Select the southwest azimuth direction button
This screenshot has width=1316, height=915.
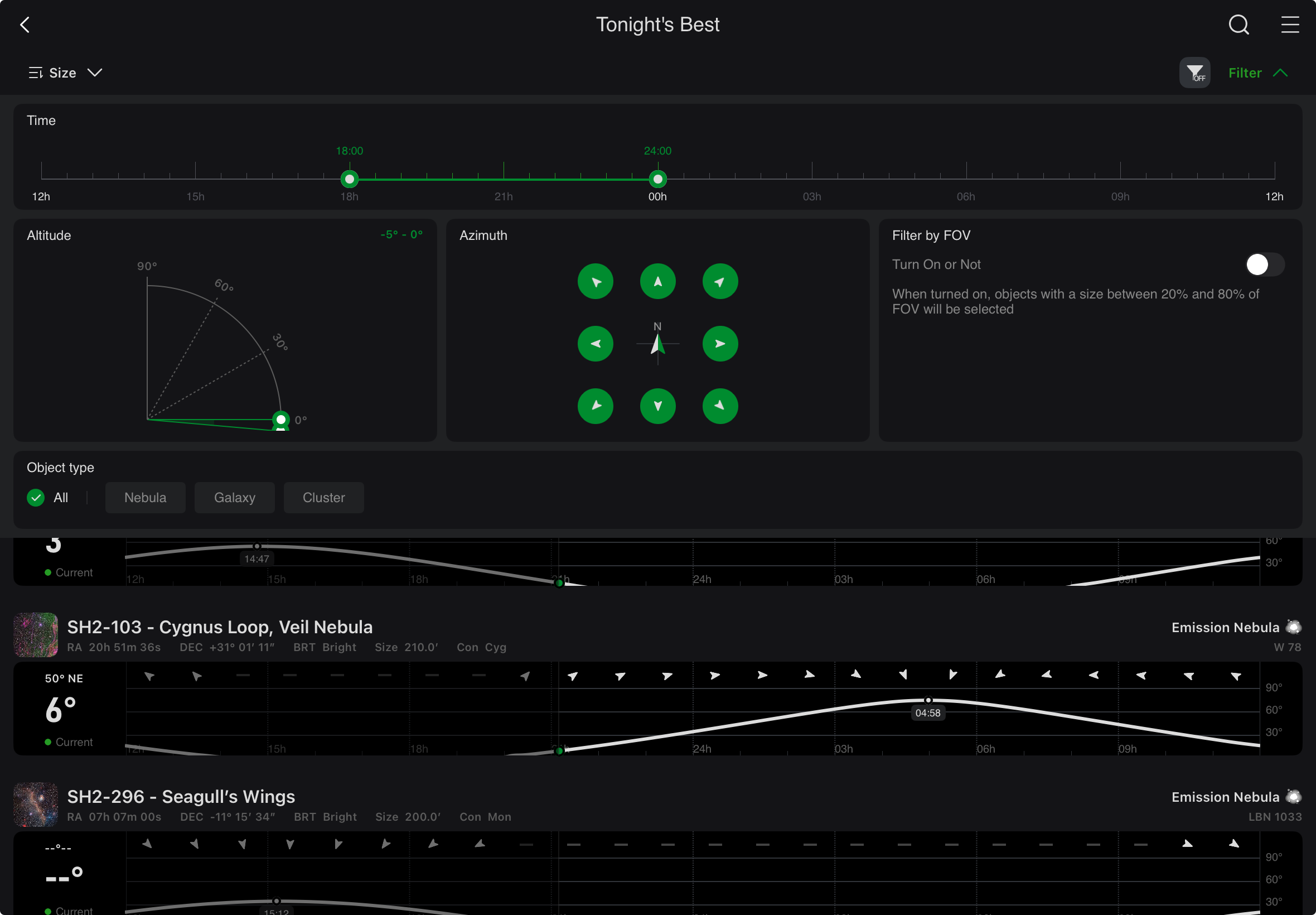click(595, 407)
